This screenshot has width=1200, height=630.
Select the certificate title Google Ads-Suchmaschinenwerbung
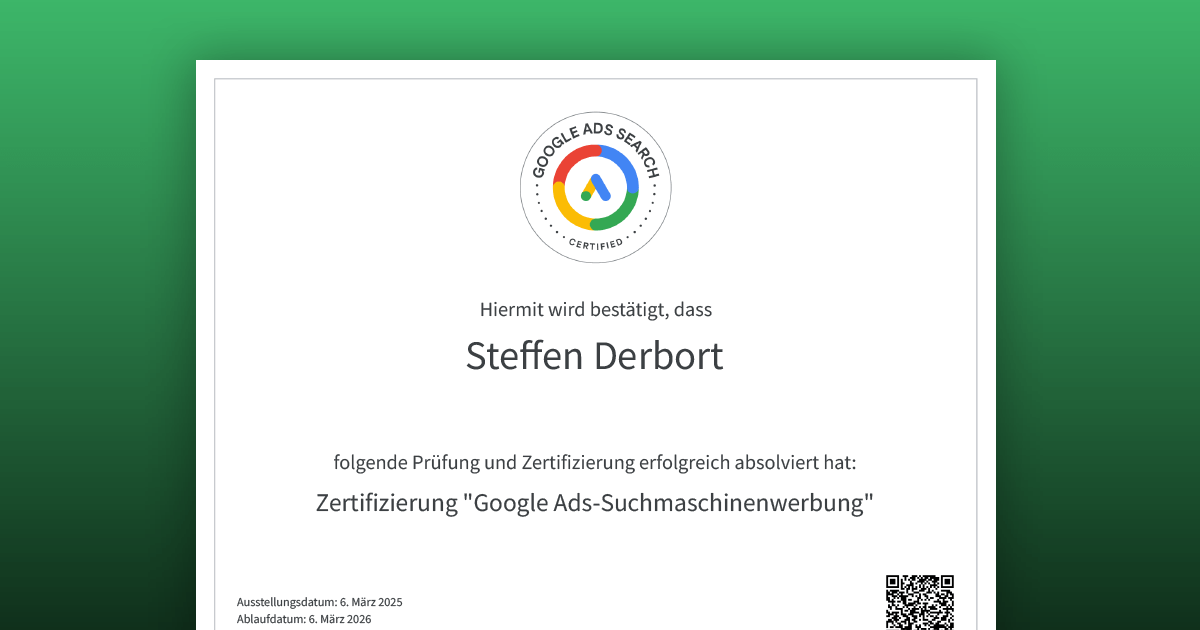point(594,501)
